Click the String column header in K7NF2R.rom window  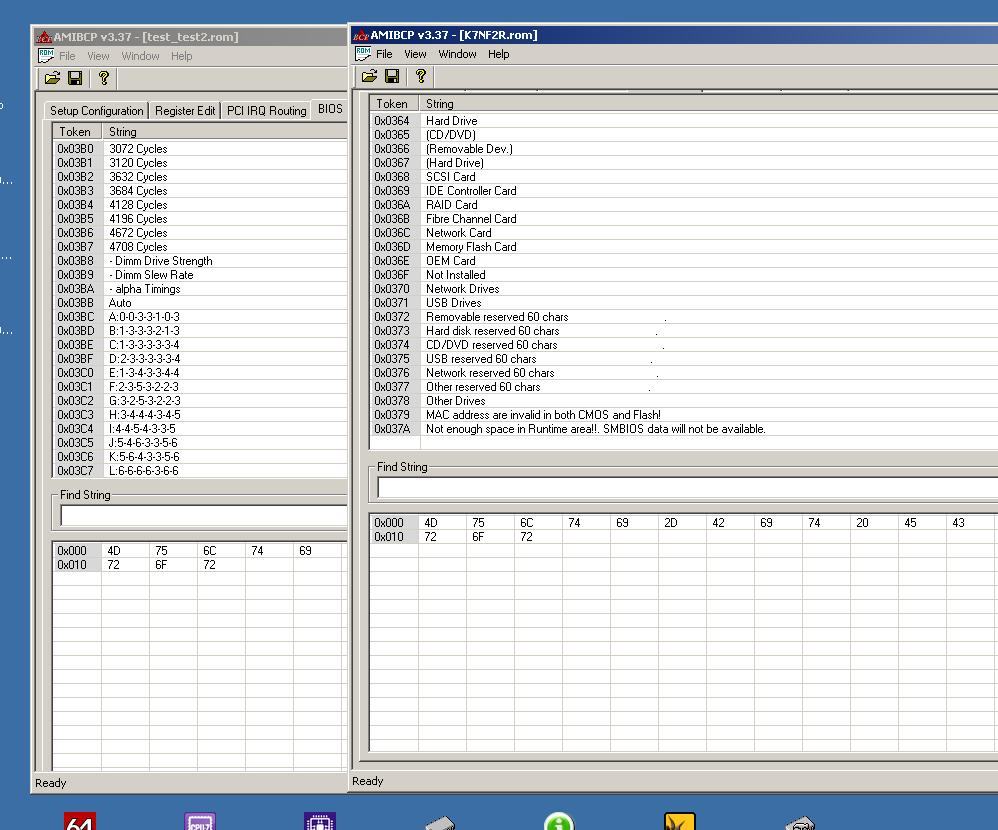tap(708, 104)
